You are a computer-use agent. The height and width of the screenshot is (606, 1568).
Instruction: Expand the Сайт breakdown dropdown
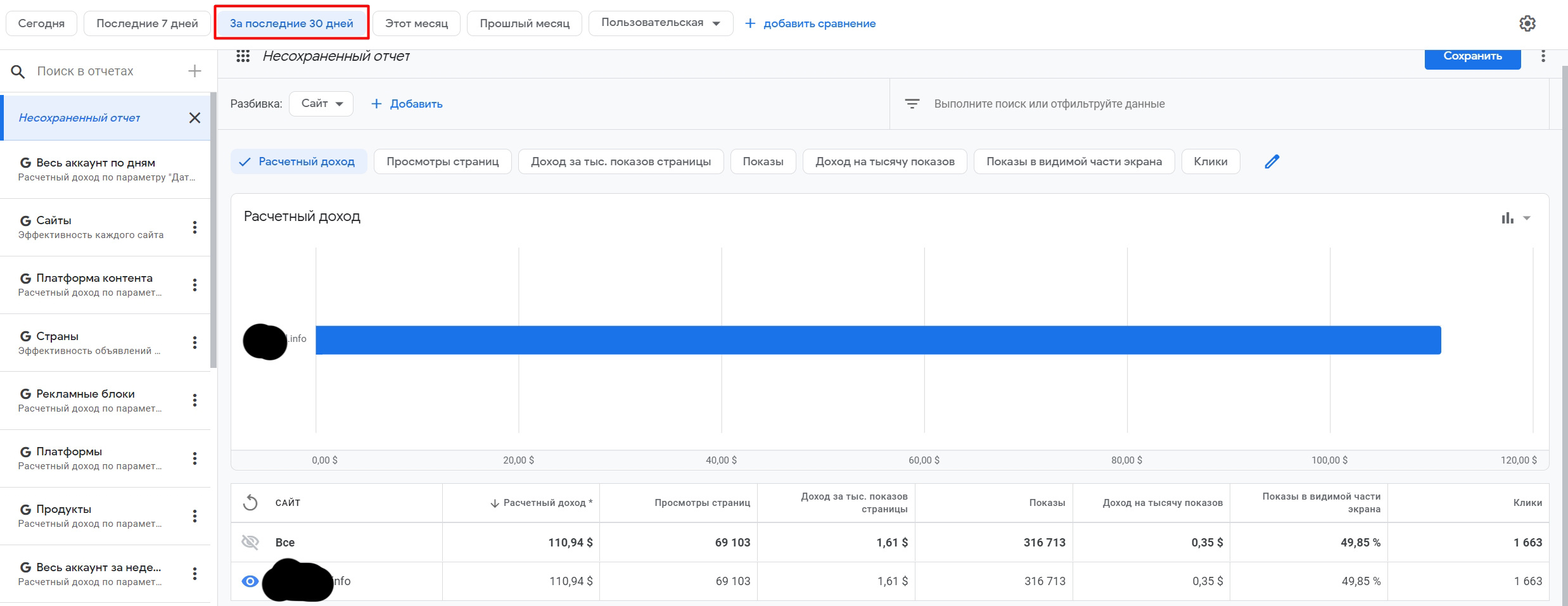pyautogui.click(x=321, y=104)
